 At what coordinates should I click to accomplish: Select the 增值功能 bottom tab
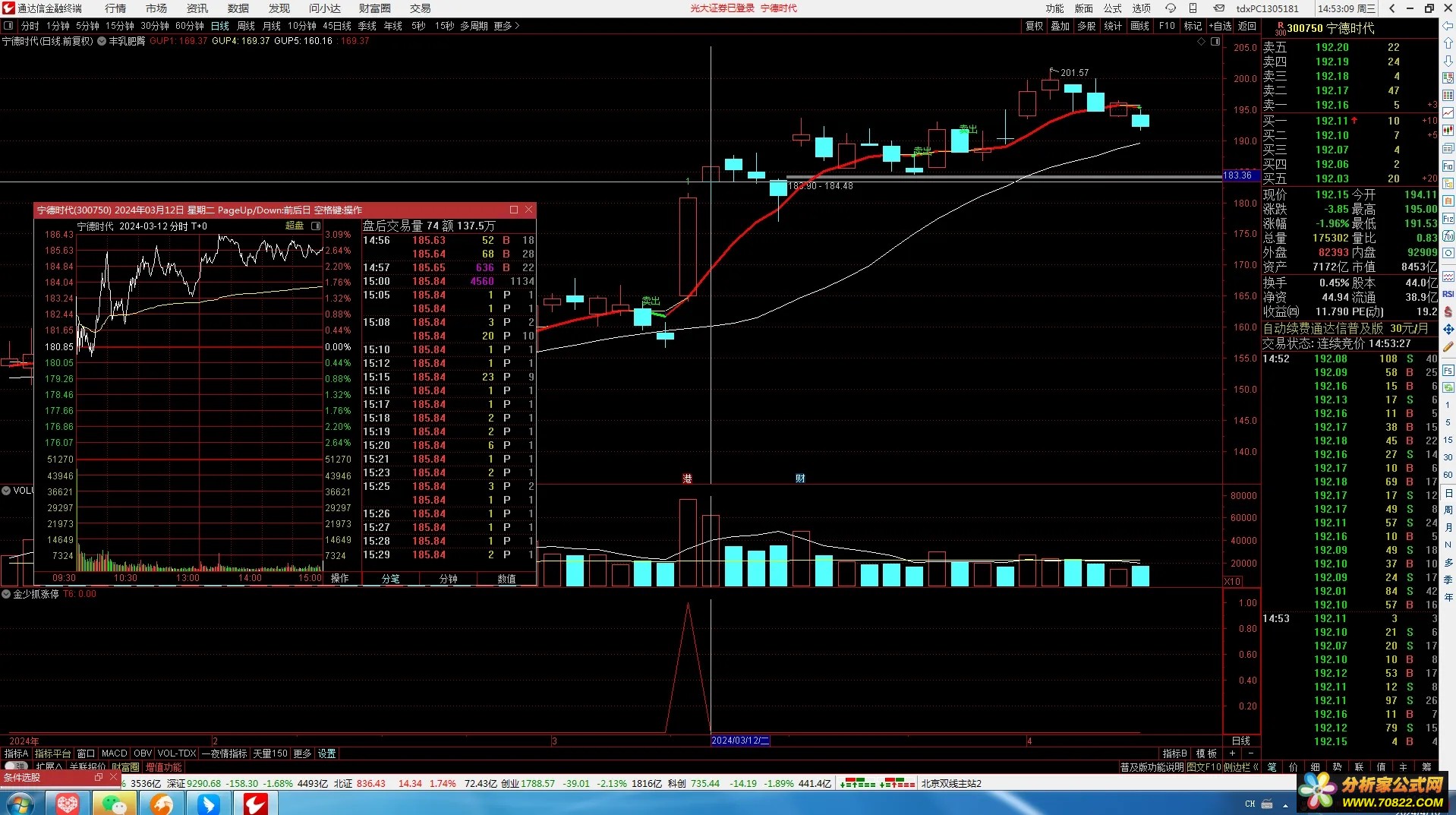[163, 767]
